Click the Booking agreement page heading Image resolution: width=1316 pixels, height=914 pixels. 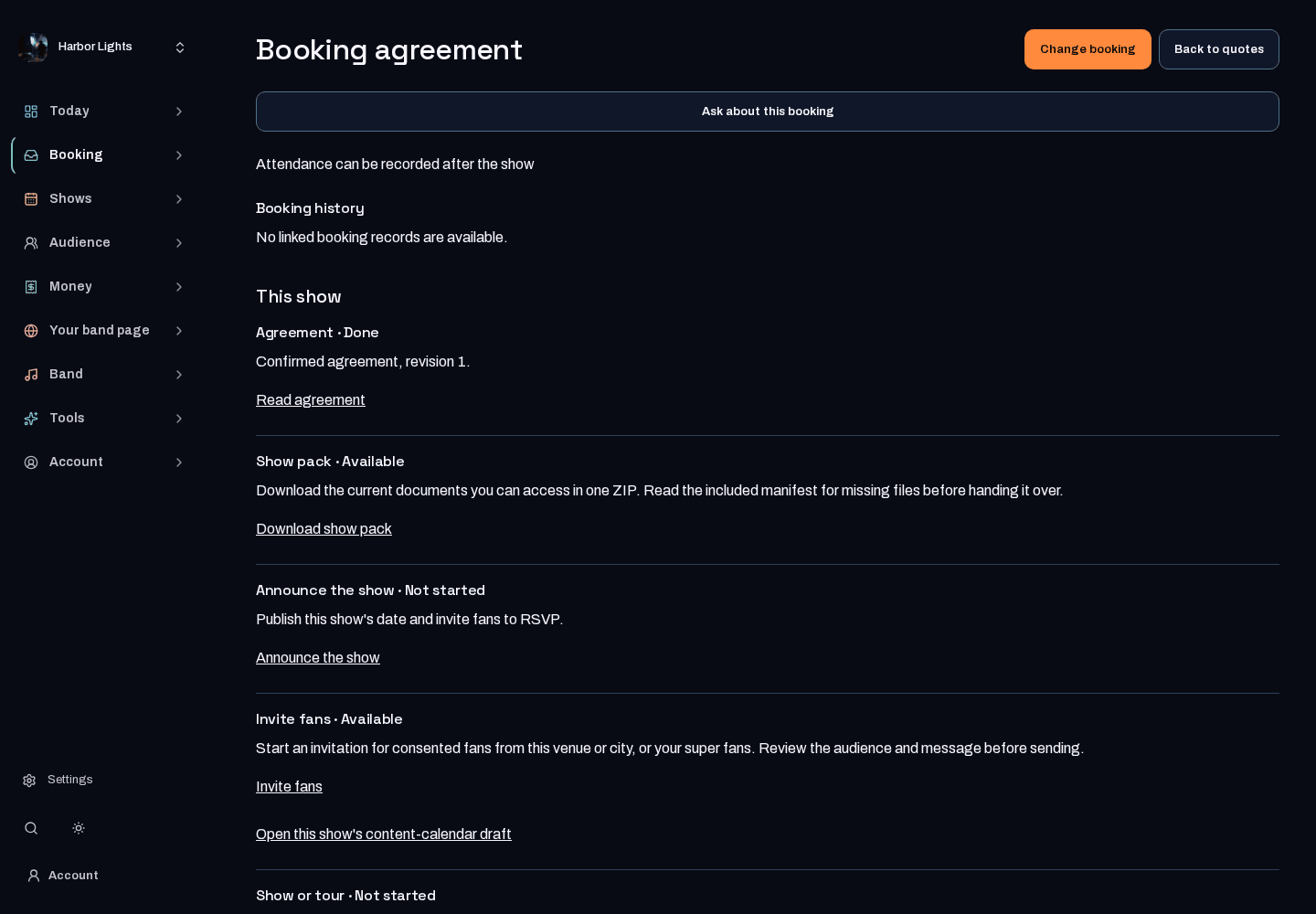(389, 49)
